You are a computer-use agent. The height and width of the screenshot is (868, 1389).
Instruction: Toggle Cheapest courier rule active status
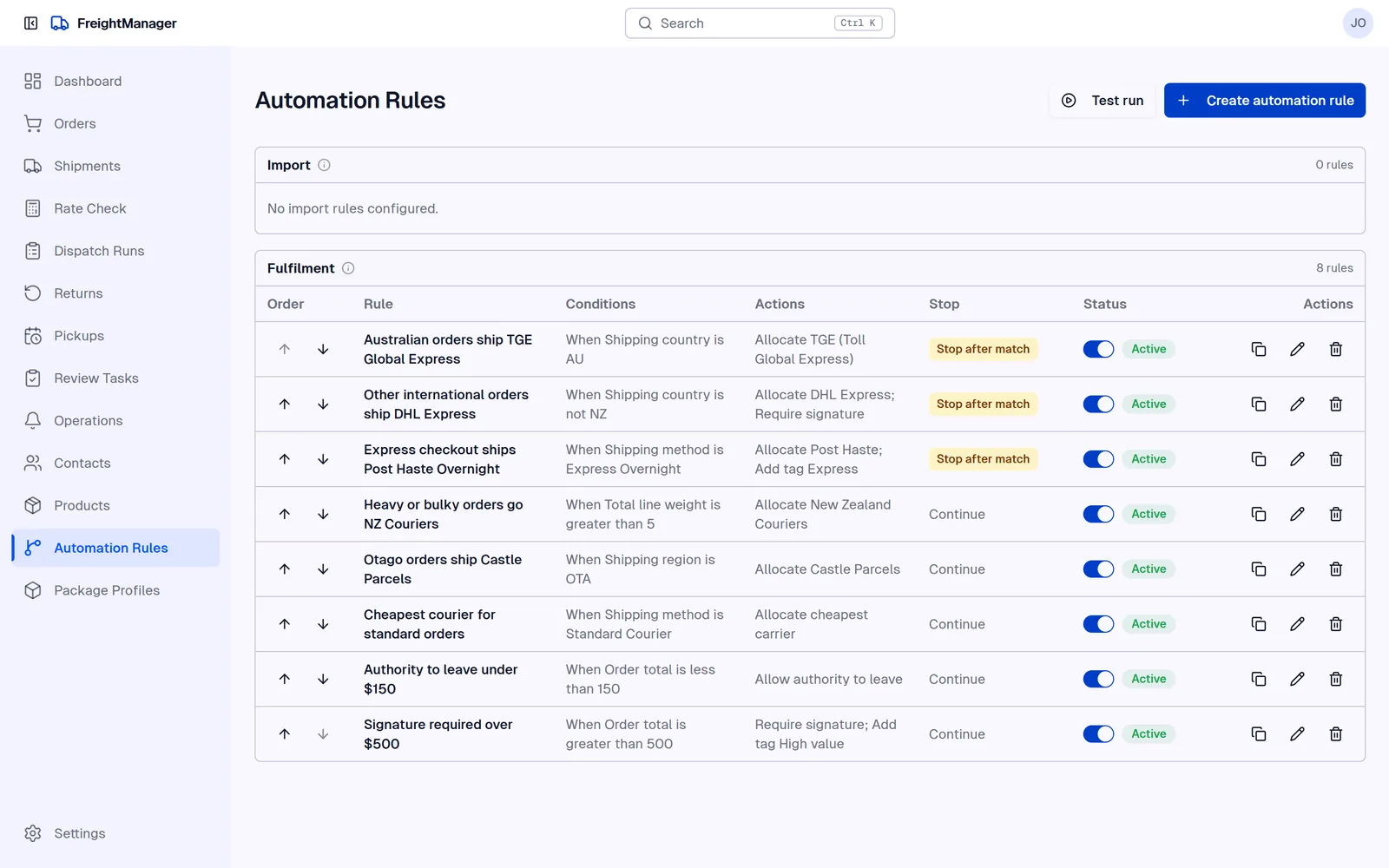point(1098,624)
